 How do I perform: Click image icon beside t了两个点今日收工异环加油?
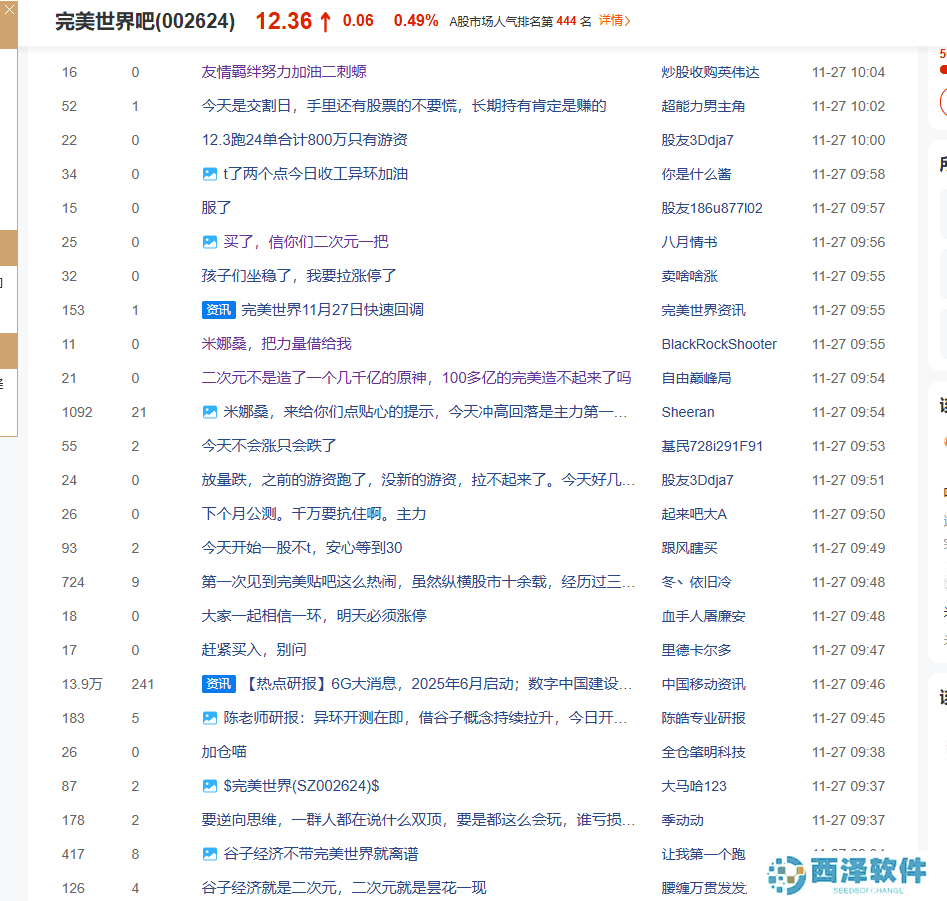click(210, 174)
